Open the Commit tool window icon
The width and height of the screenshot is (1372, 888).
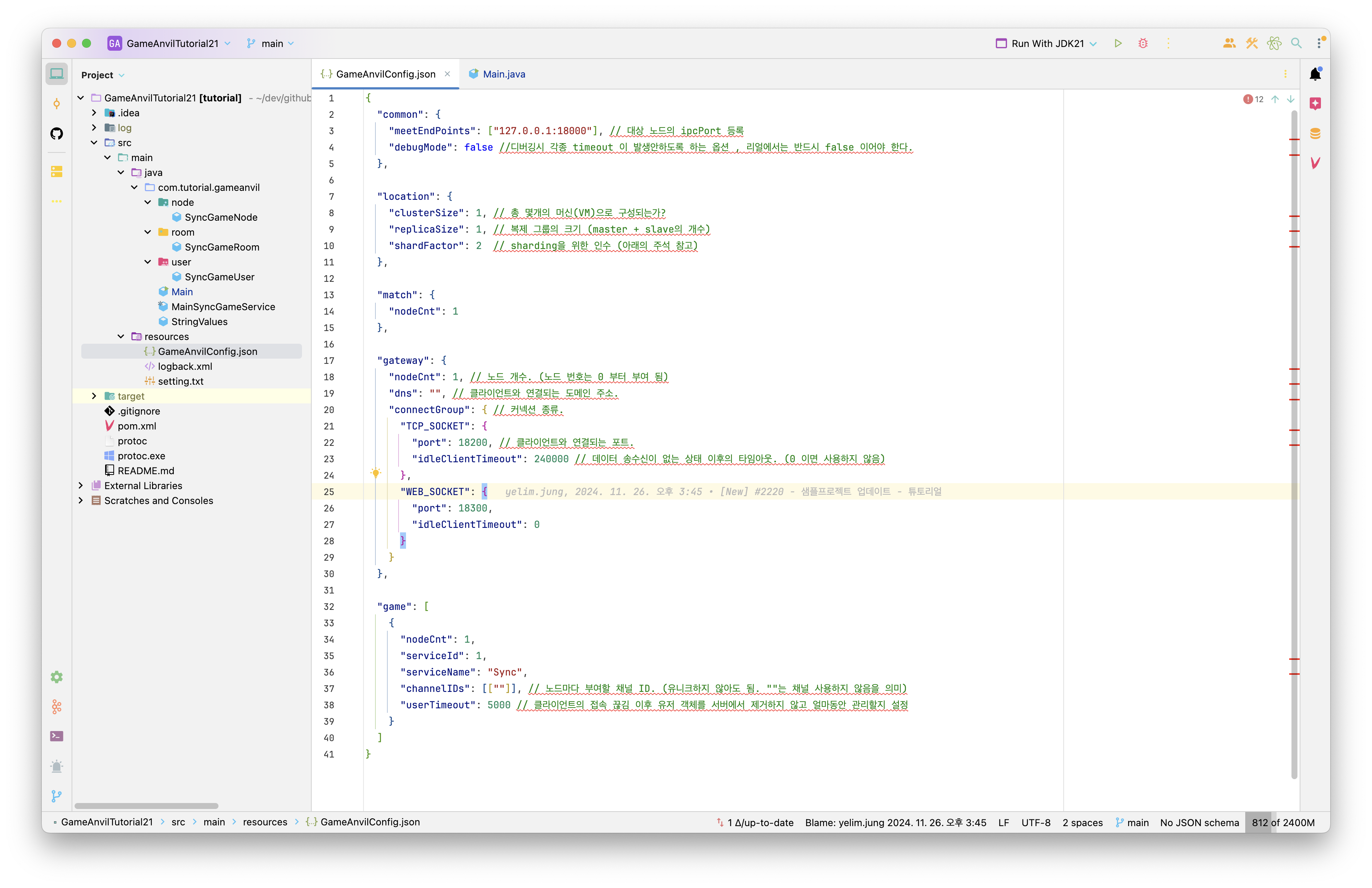(57, 104)
